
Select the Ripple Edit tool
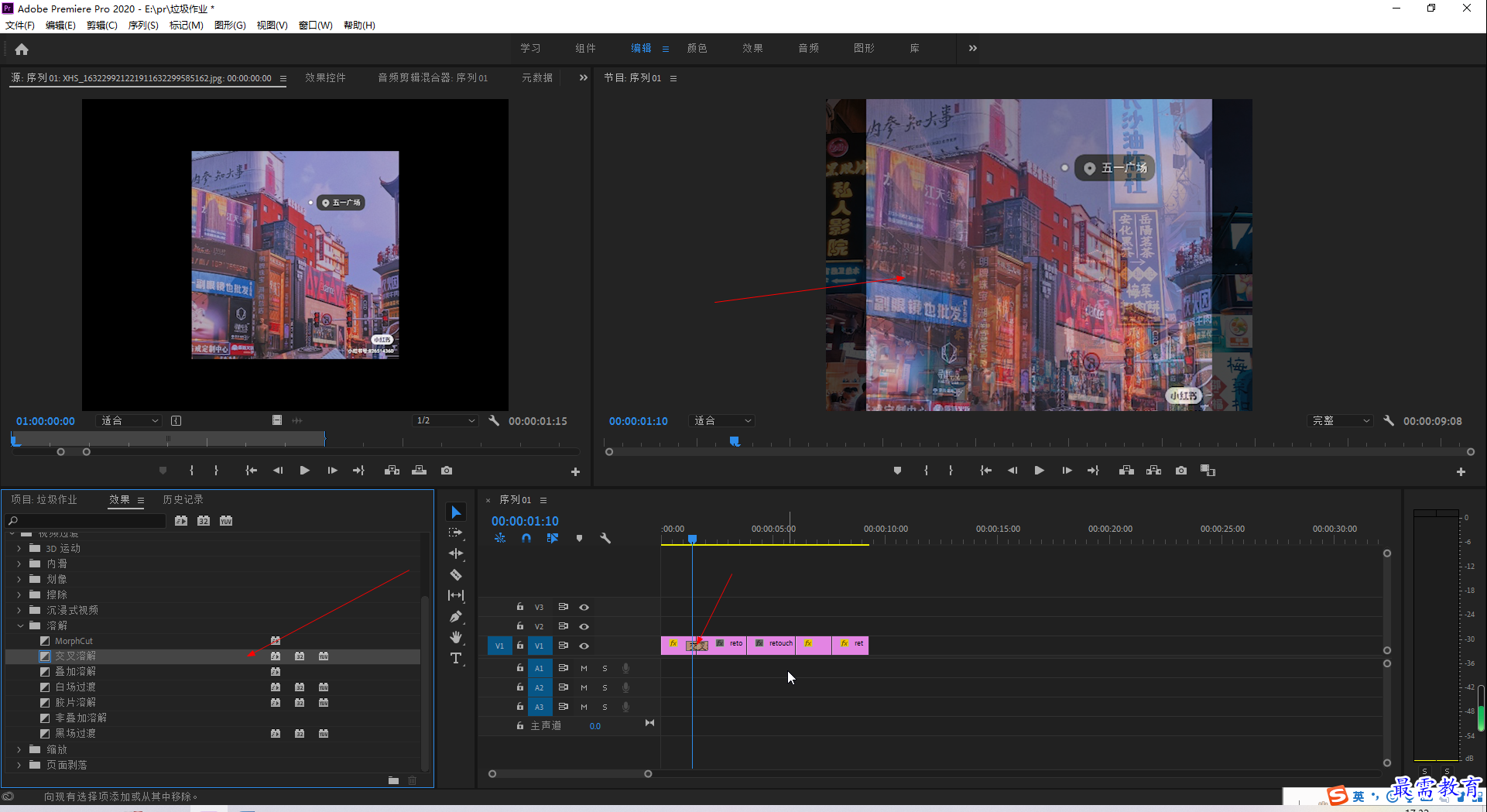pyautogui.click(x=456, y=553)
